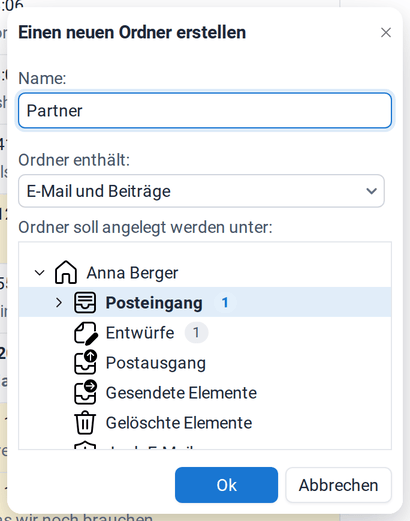The height and width of the screenshot is (521, 410).
Task: Select the Posteingang folder row
Action: (205, 302)
